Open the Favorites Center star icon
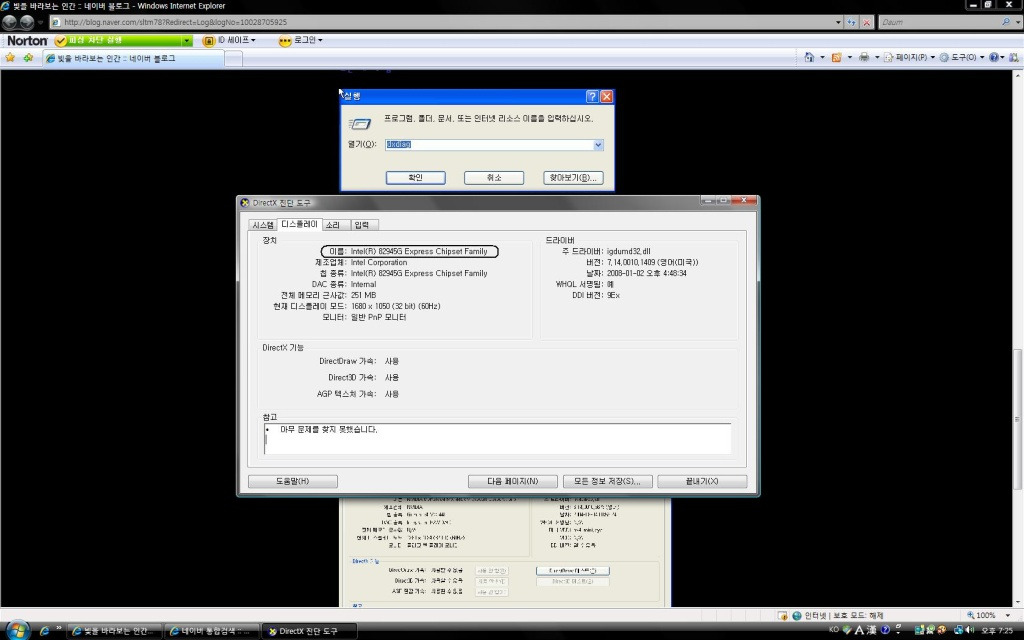The image size is (1024, 640). click(10, 58)
